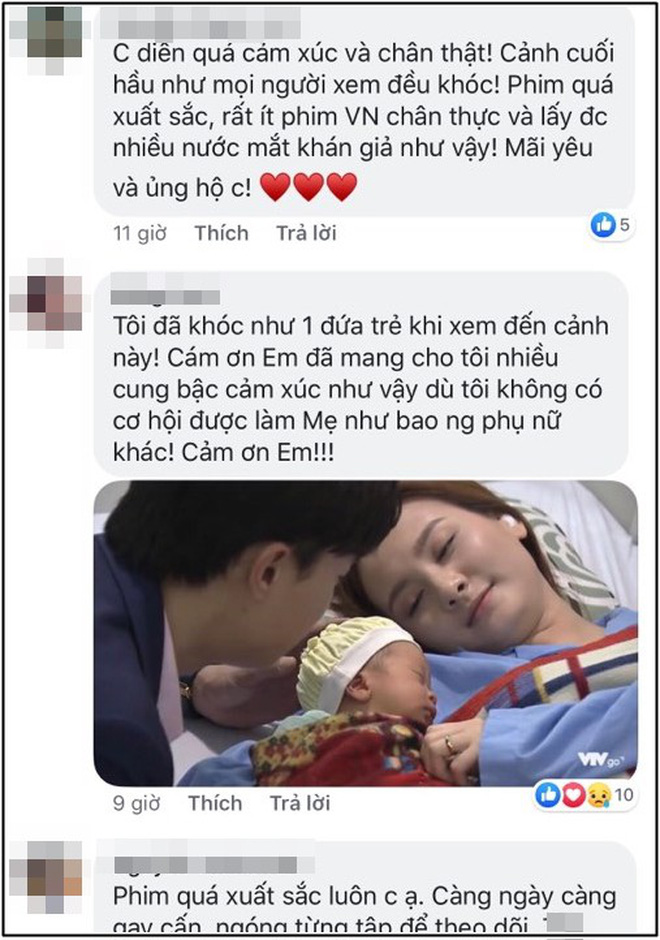Click first commenter's blurred name
Viewport: 660px width, 940px height.
click(201, 23)
